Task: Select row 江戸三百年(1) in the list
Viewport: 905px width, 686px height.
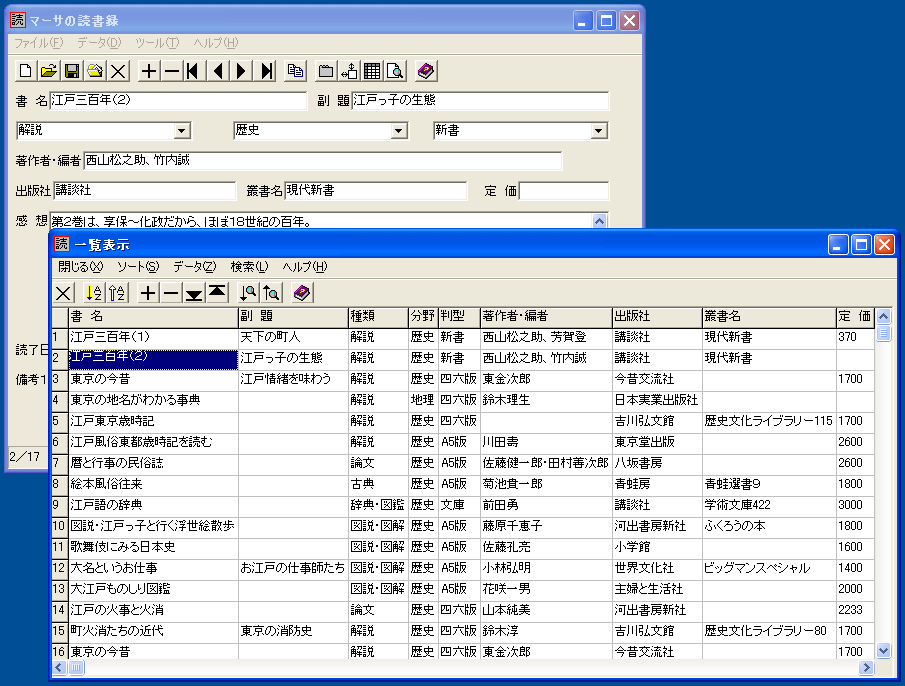Action: [x=463, y=337]
